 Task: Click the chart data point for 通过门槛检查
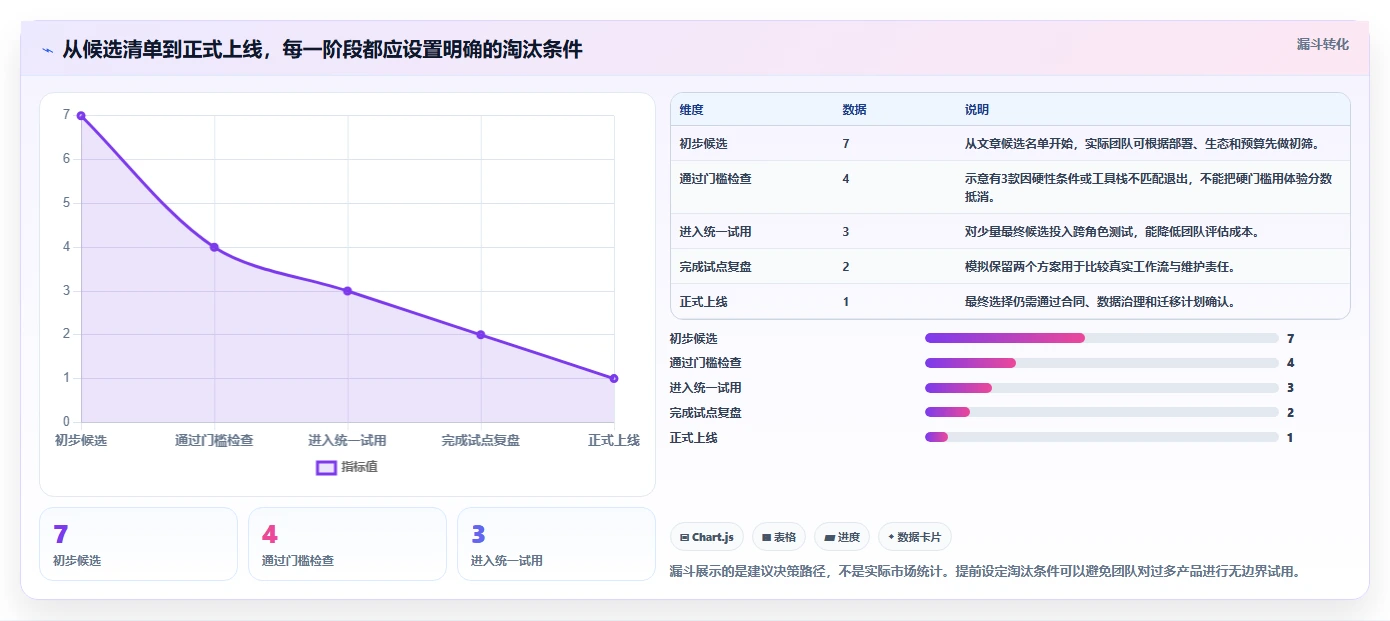[214, 247]
